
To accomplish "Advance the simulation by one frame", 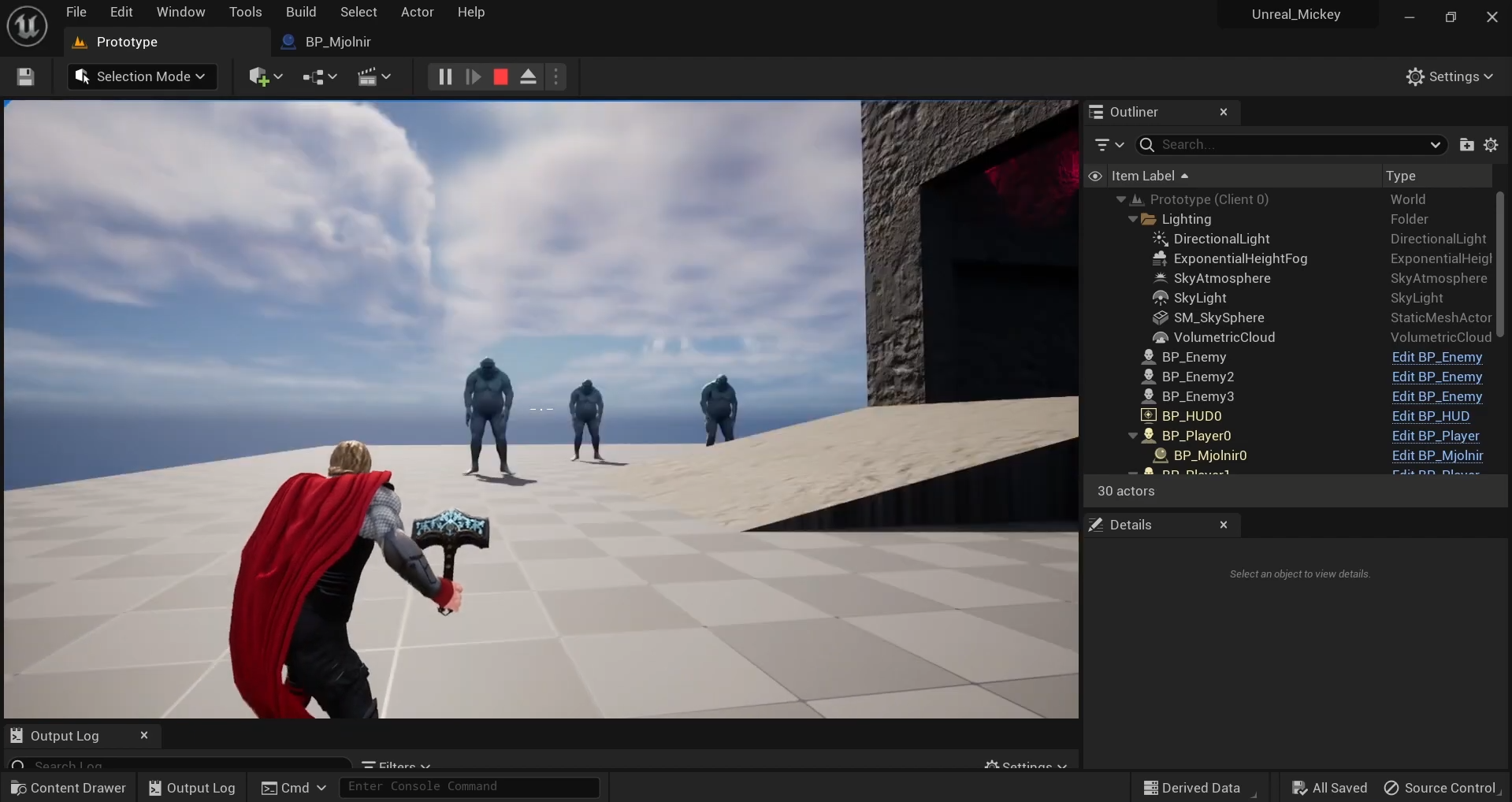I will coord(473,76).
